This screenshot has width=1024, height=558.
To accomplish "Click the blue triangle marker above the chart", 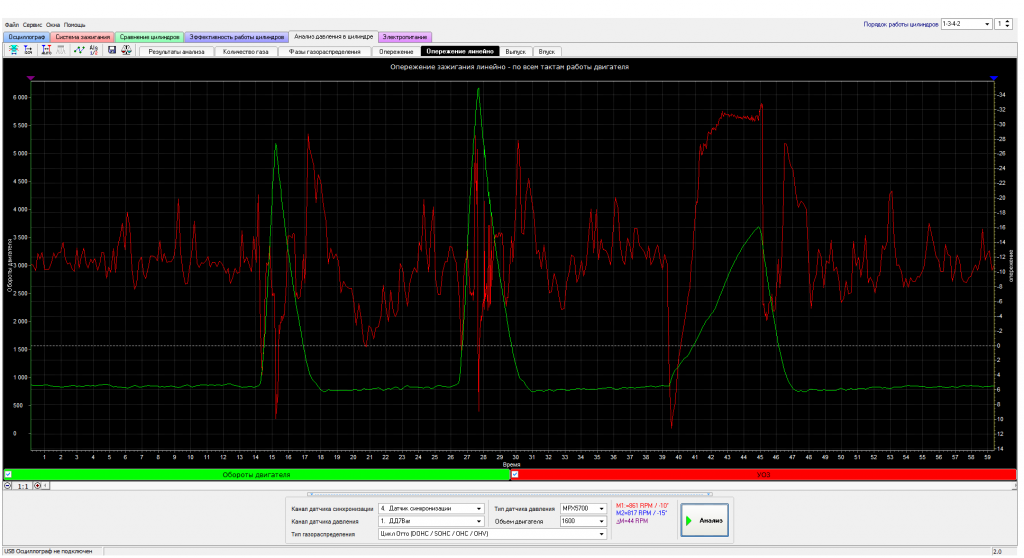I will [993, 78].
